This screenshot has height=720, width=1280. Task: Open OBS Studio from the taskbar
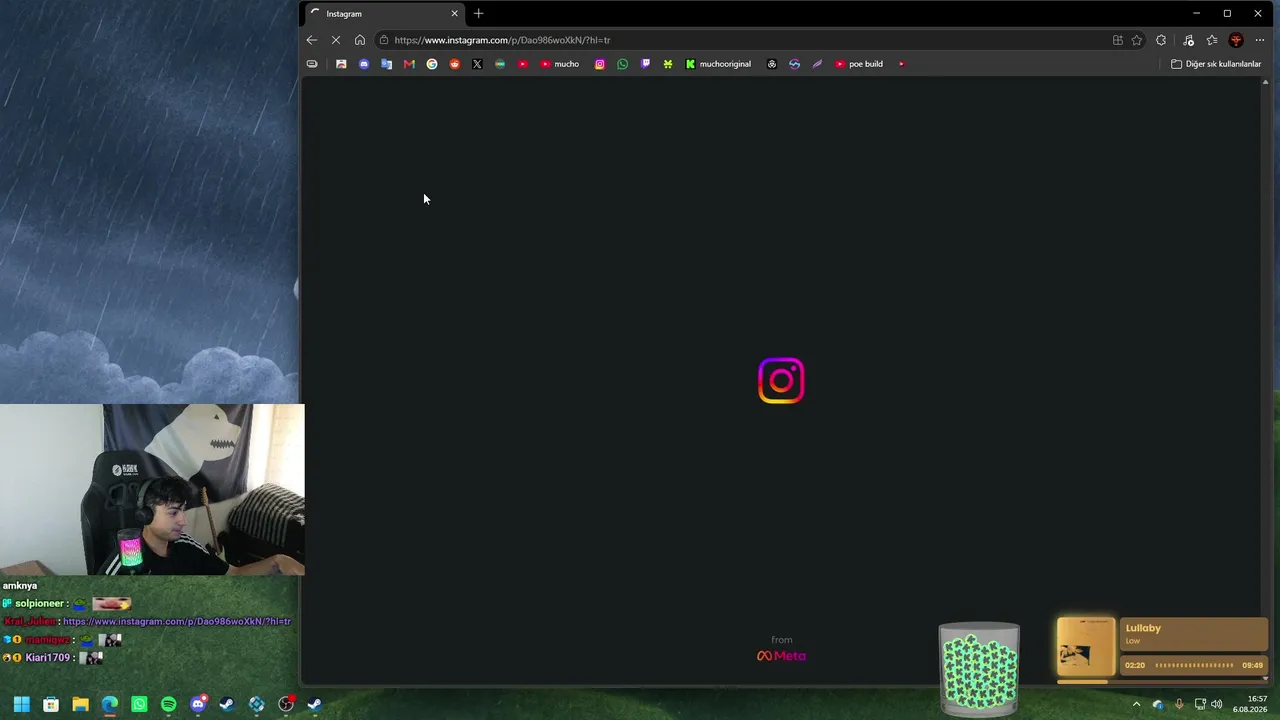[x=286, y=704]
